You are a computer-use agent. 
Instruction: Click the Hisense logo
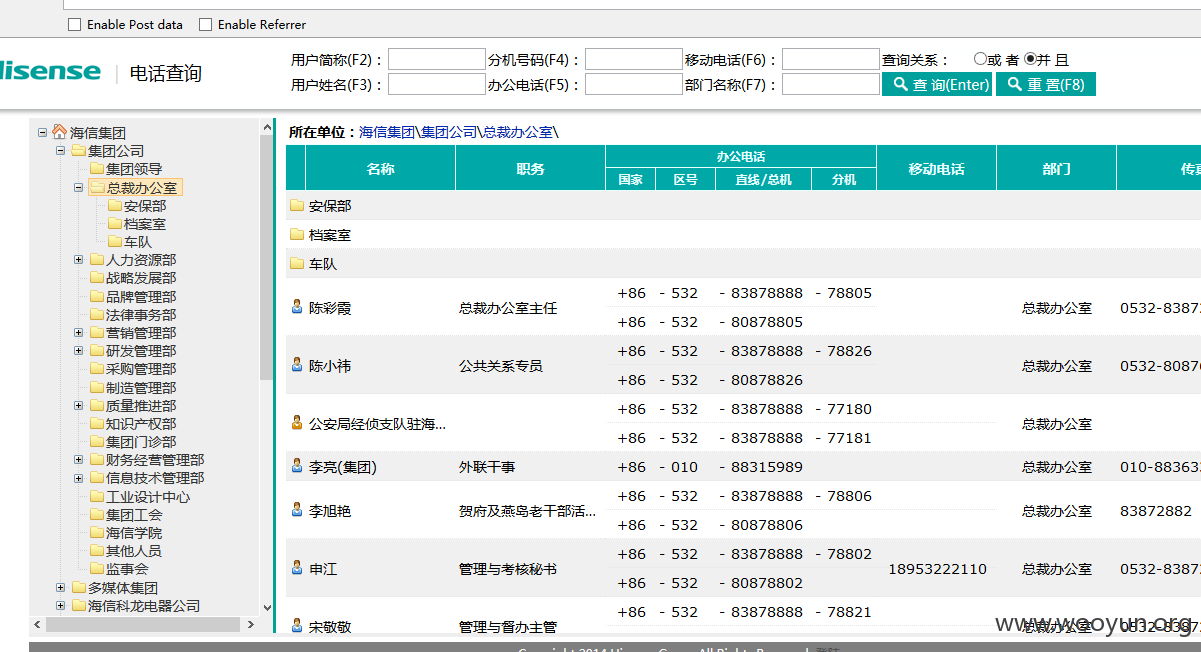click(x=50, y=71)
